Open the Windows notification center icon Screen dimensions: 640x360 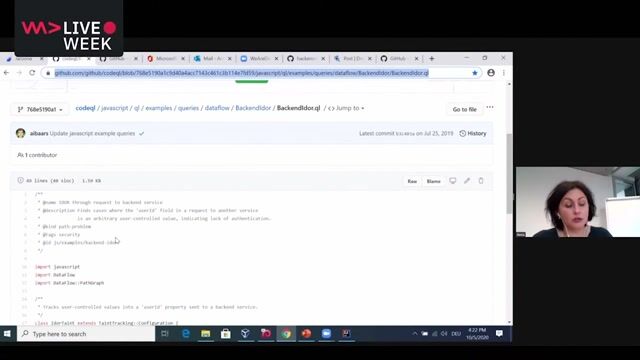click(499, 333)
